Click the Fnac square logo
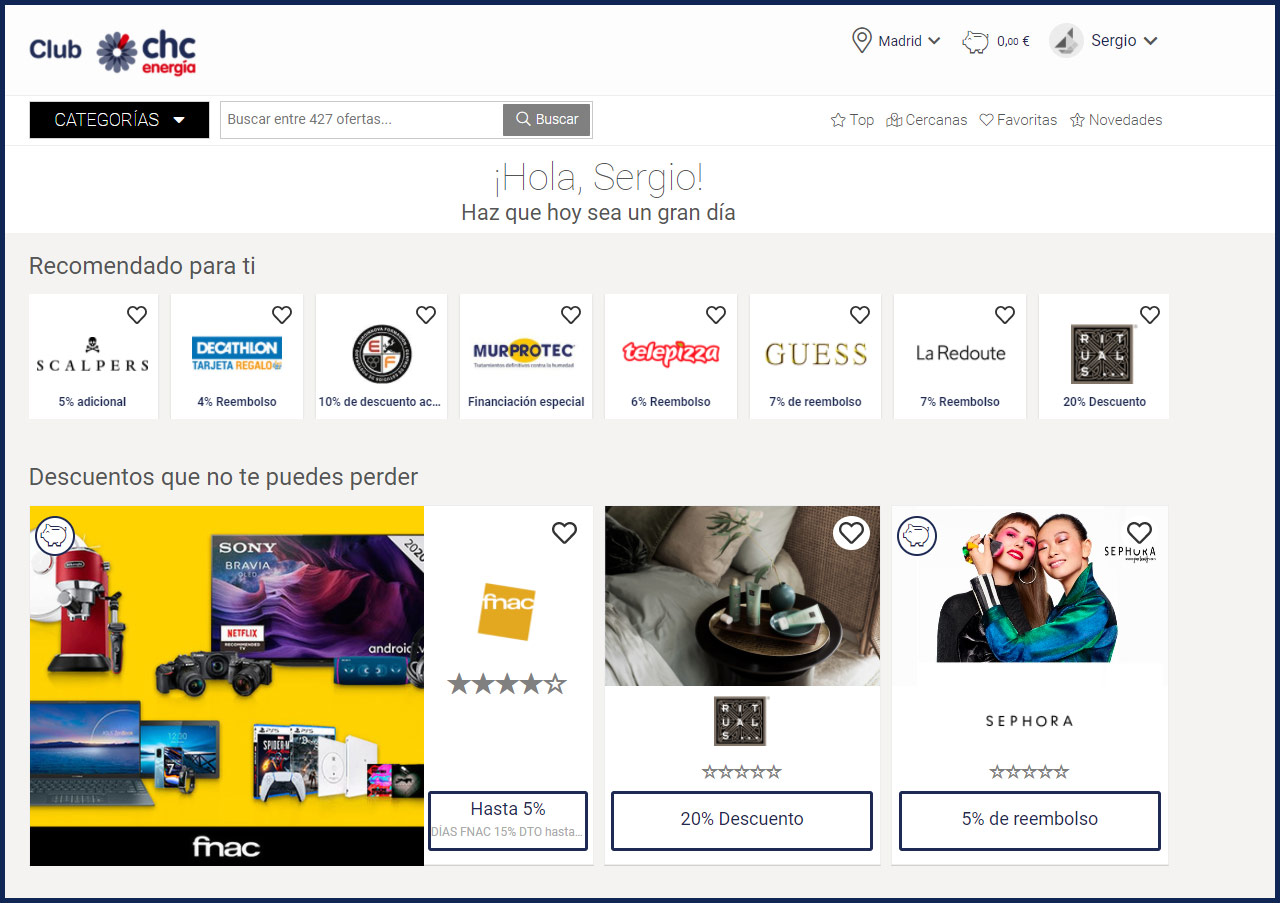Screen dimensions: 1280x903 coord(507,611)
